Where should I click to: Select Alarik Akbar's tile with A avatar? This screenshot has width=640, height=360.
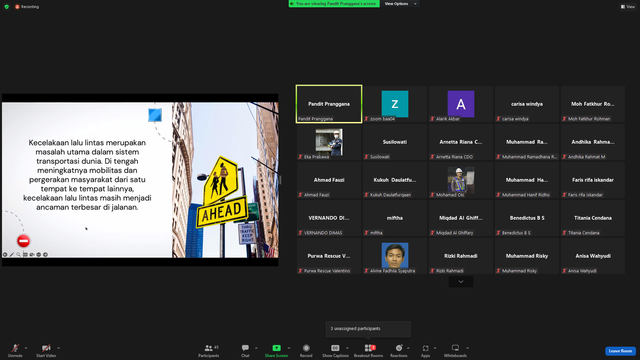click(461, 104)
